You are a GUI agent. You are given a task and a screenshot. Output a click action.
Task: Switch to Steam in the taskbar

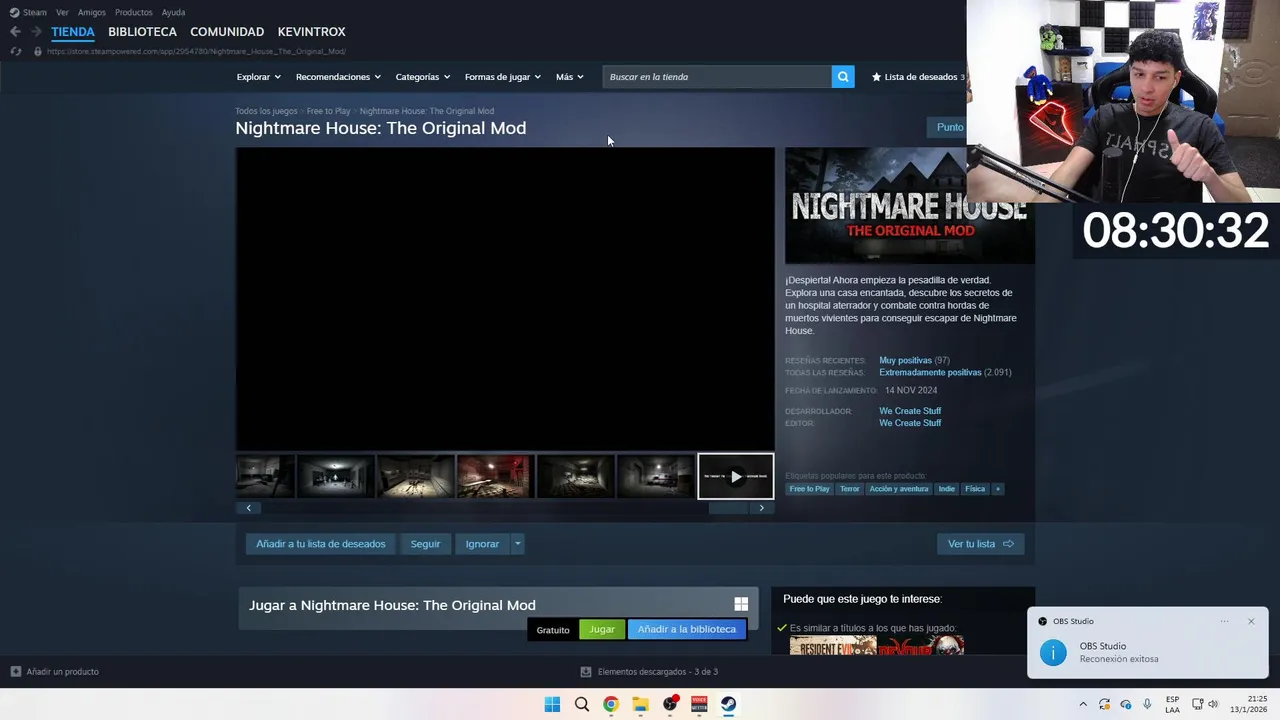click(728, 704)
